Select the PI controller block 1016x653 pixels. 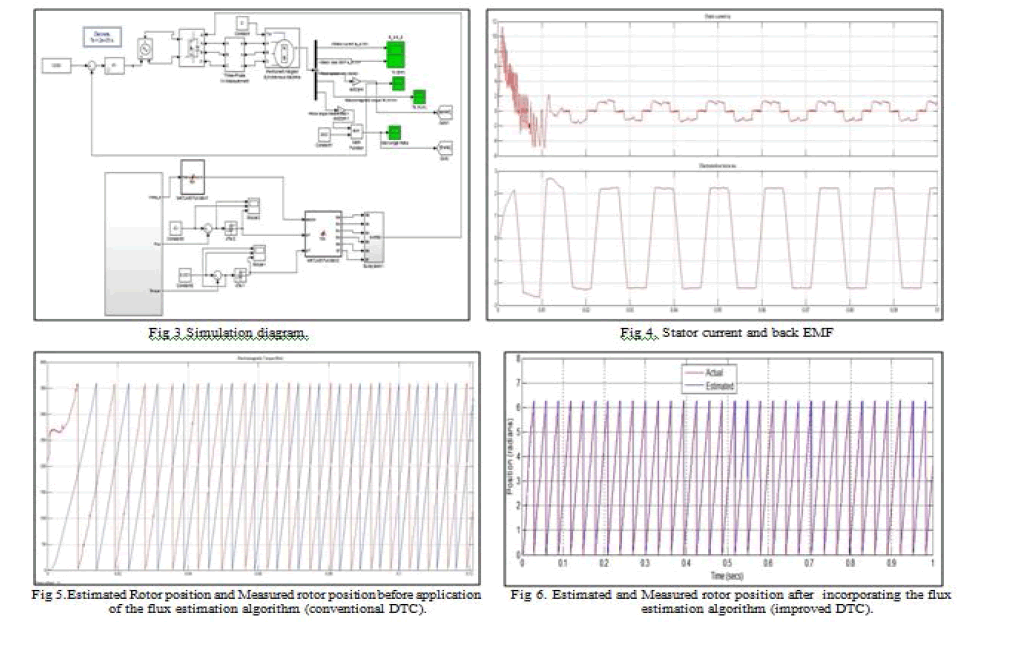115,66
